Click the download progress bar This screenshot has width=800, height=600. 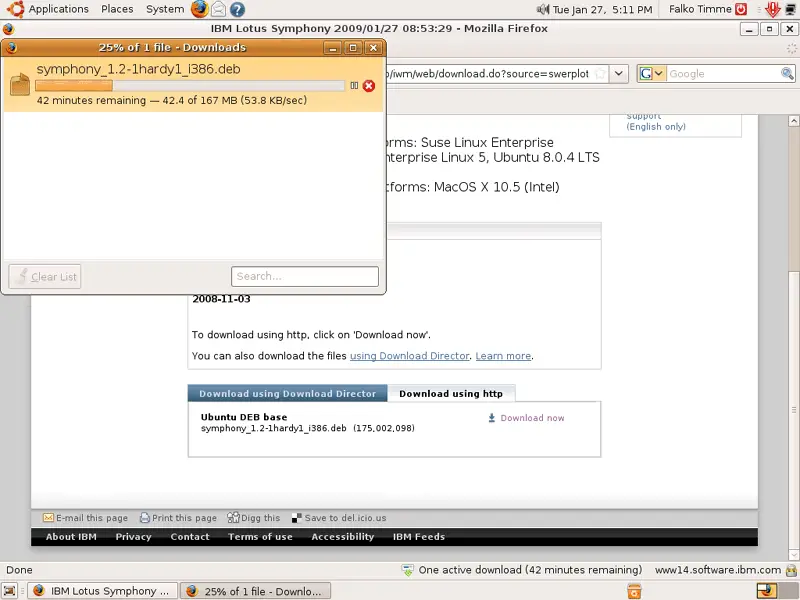click(x=190, y=86)
